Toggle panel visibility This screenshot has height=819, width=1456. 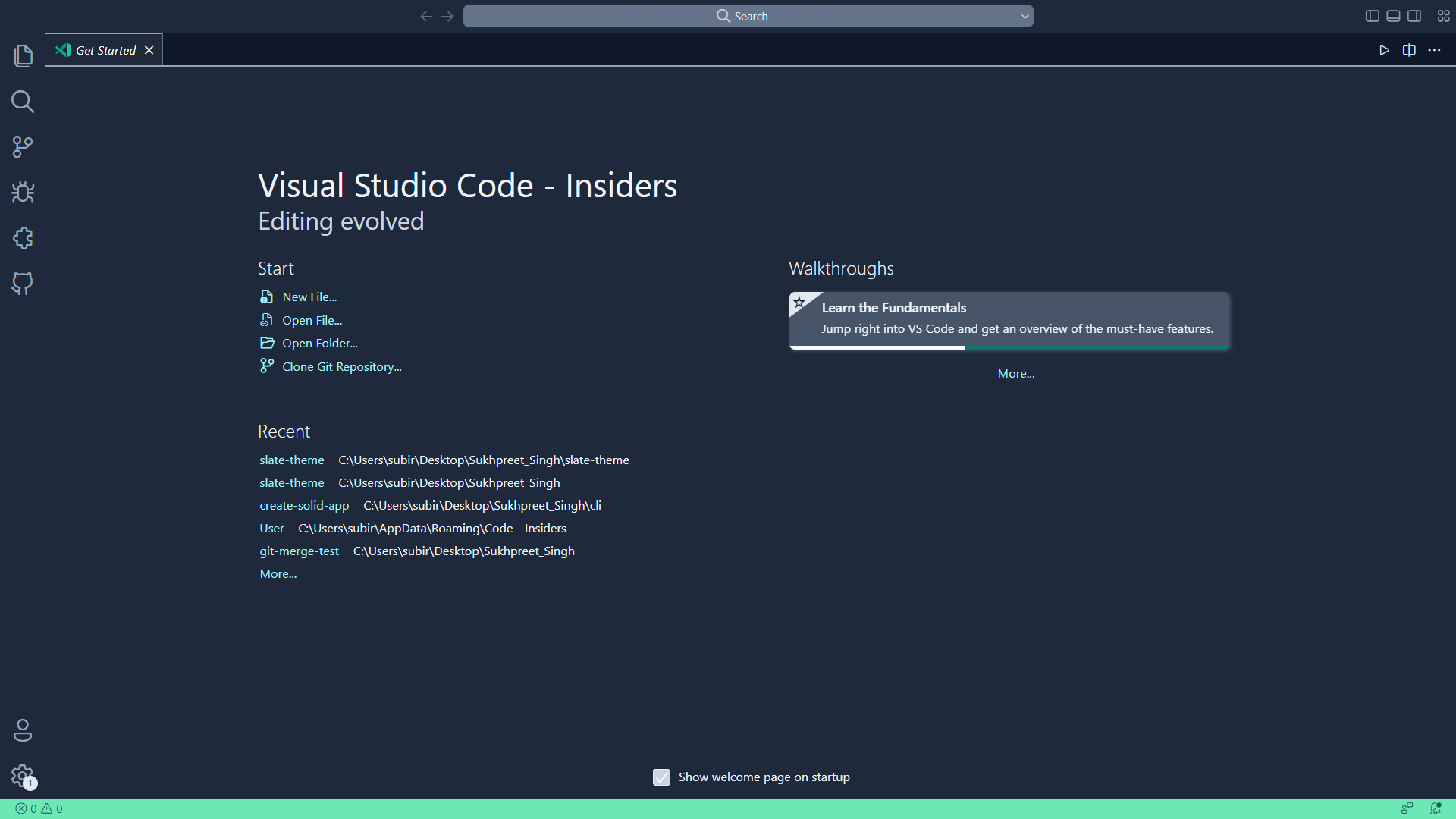tap(1394, 15)
